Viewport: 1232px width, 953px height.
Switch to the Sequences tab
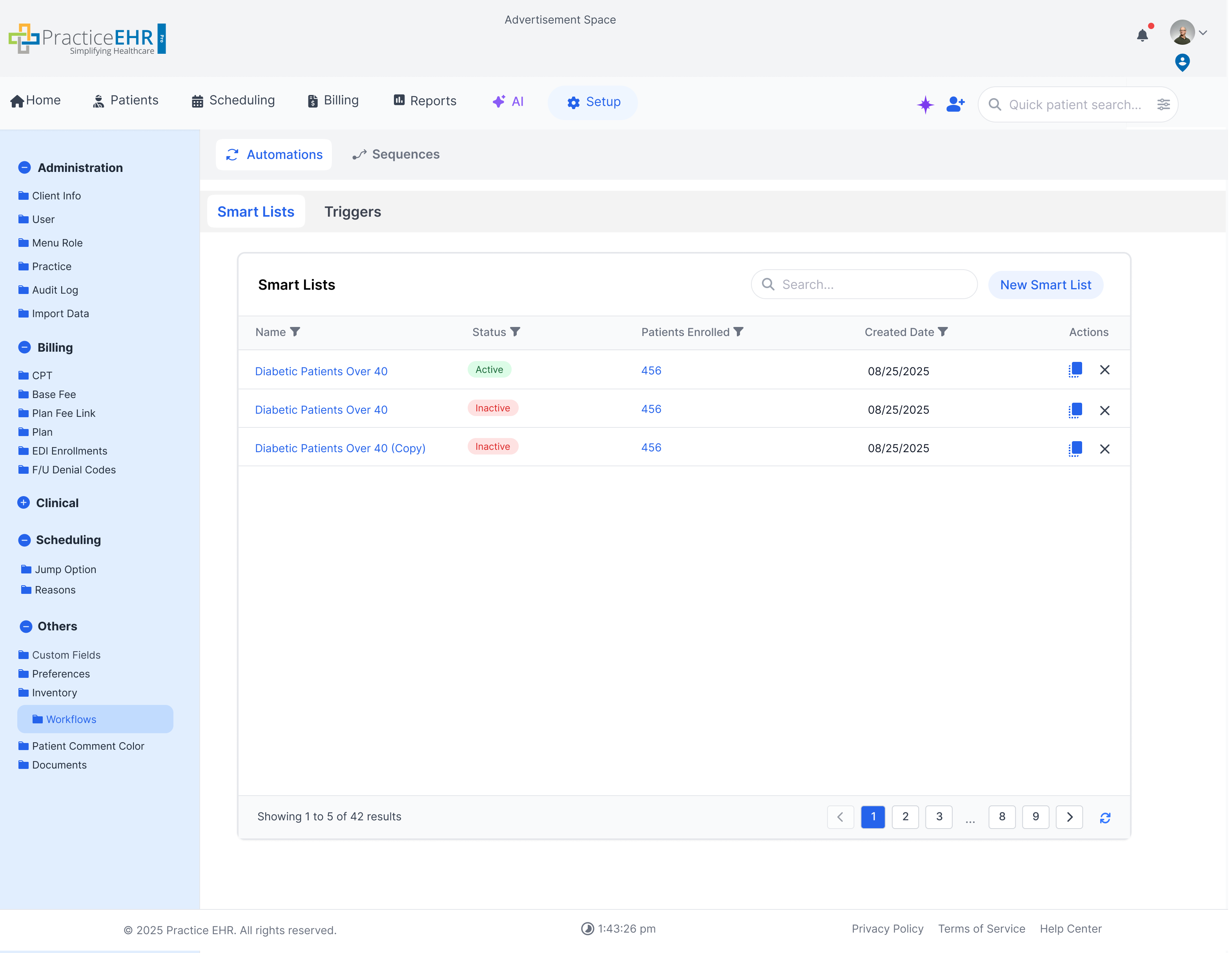pos(395,154)
